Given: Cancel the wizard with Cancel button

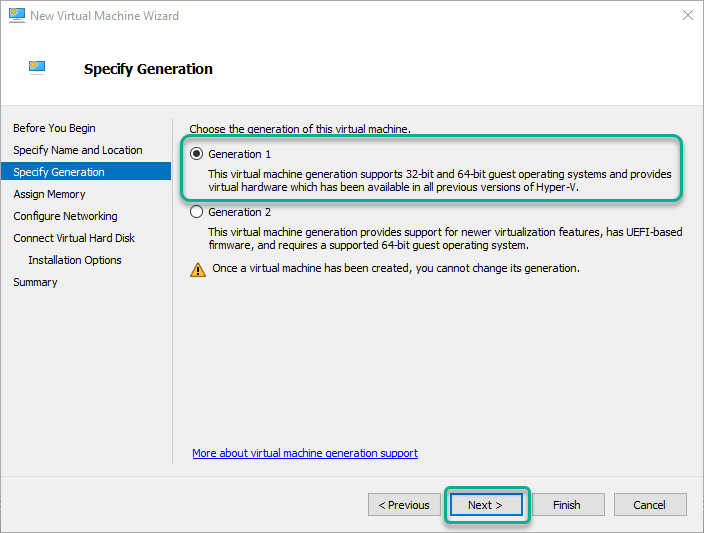Looking at the screenshot, I should pos(650,505).
